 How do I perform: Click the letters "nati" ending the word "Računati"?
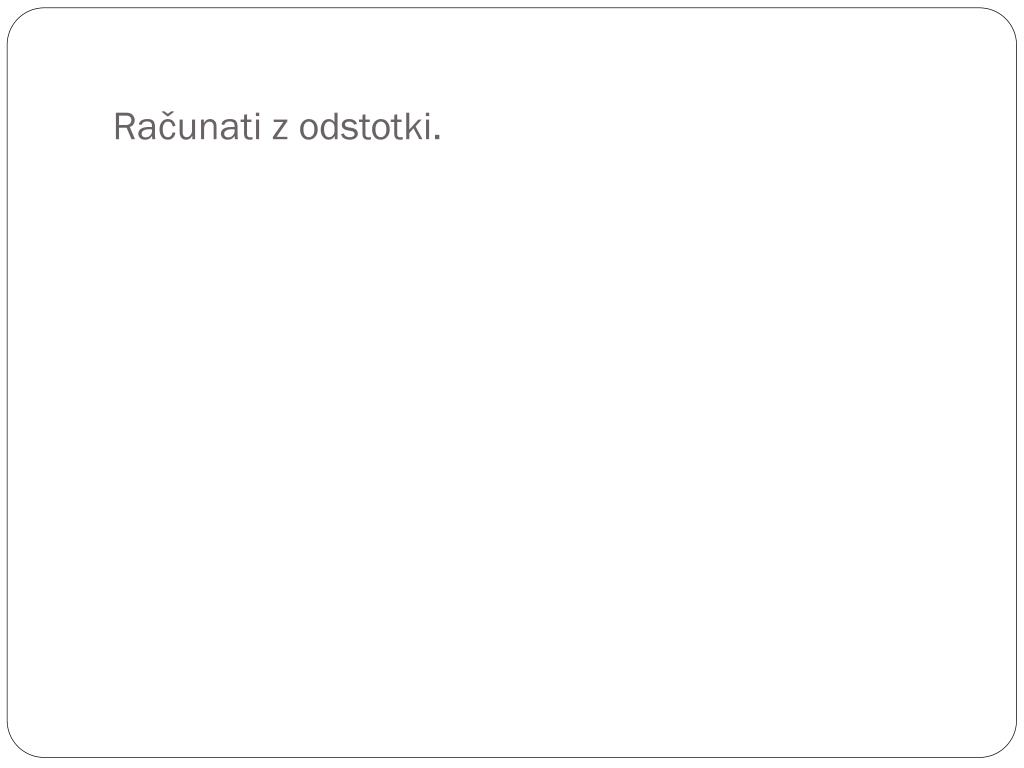(229, 127)
